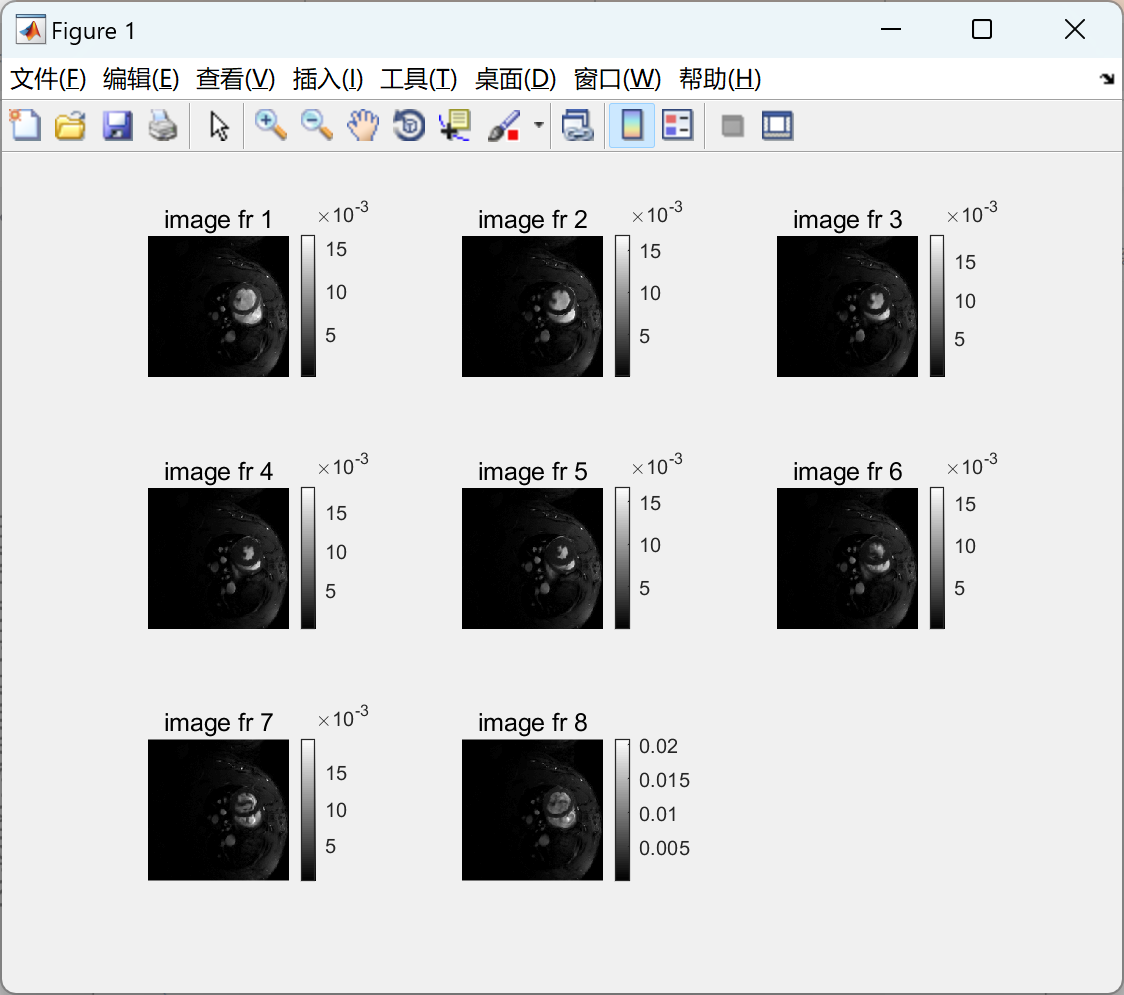Select the image fr 4 thumbnail

click(x=219, y=558)
